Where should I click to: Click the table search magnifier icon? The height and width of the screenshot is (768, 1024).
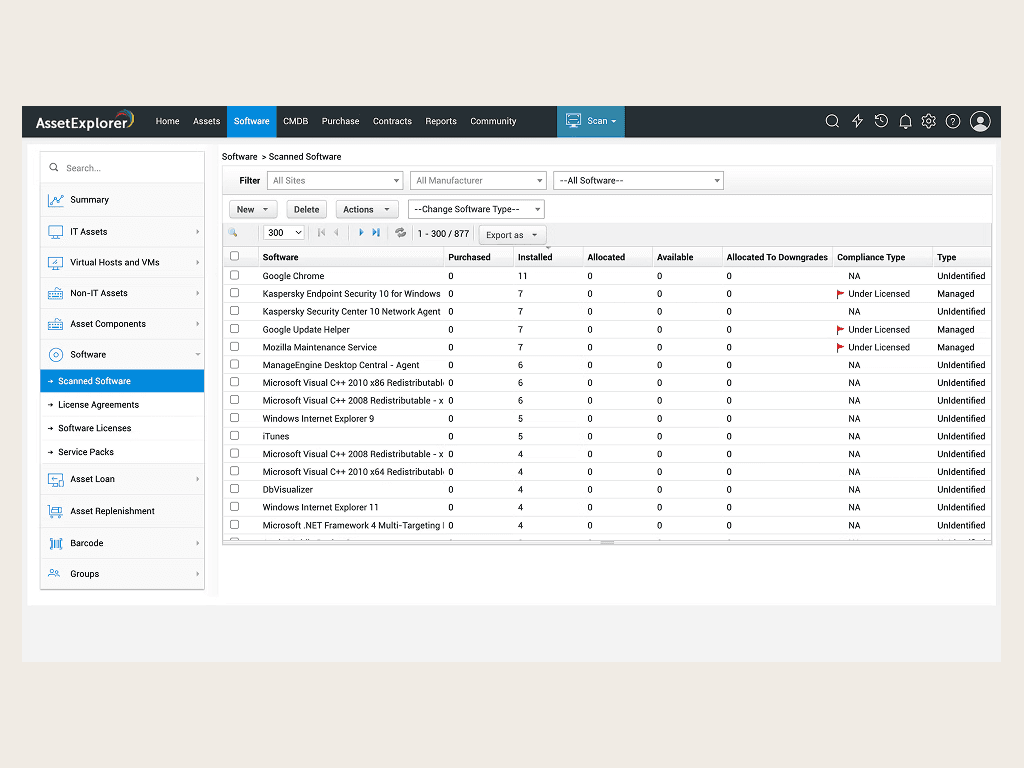click(x=232, y=232)
